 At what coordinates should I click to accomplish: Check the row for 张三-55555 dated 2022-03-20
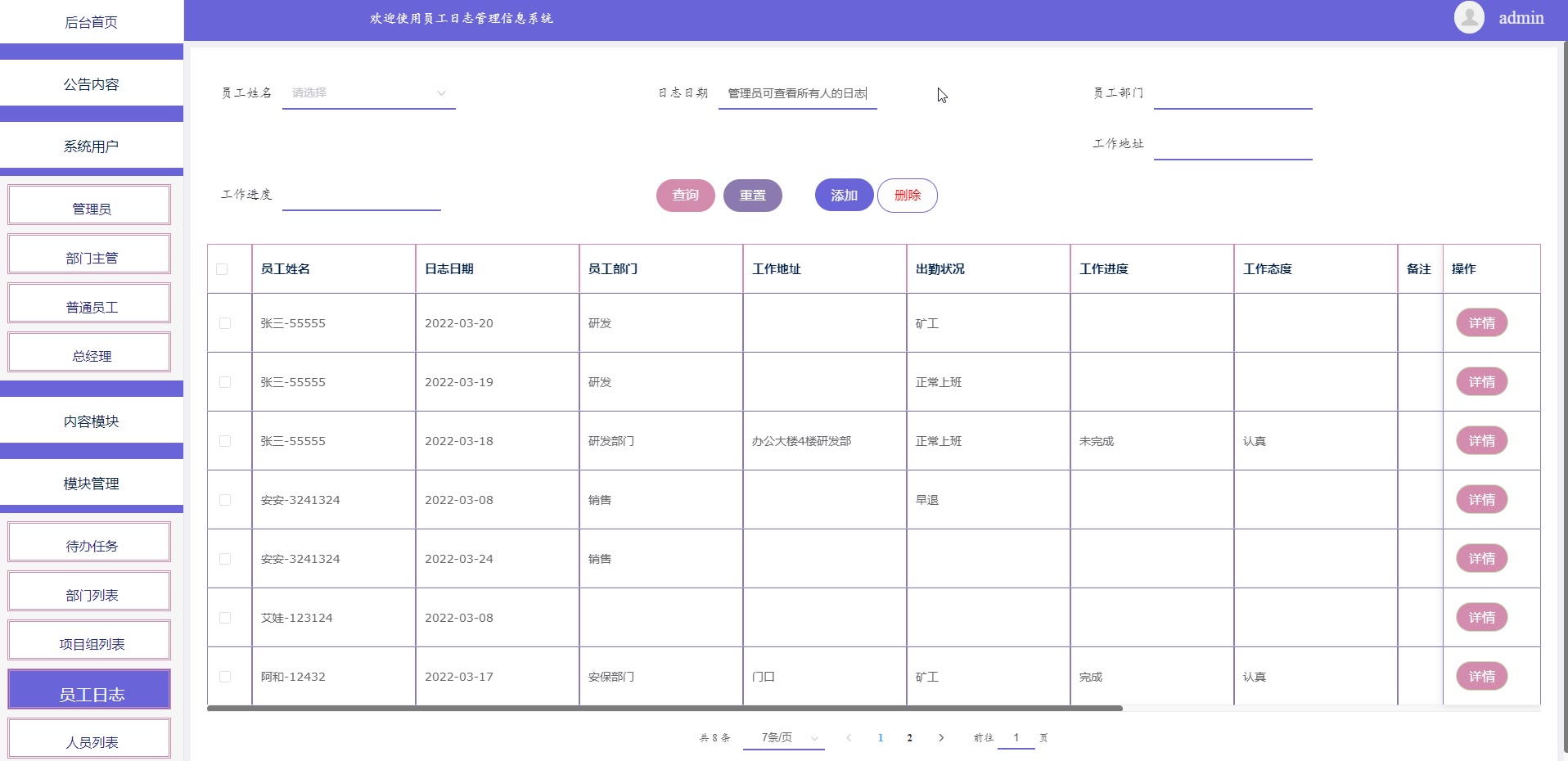point(225,323)
